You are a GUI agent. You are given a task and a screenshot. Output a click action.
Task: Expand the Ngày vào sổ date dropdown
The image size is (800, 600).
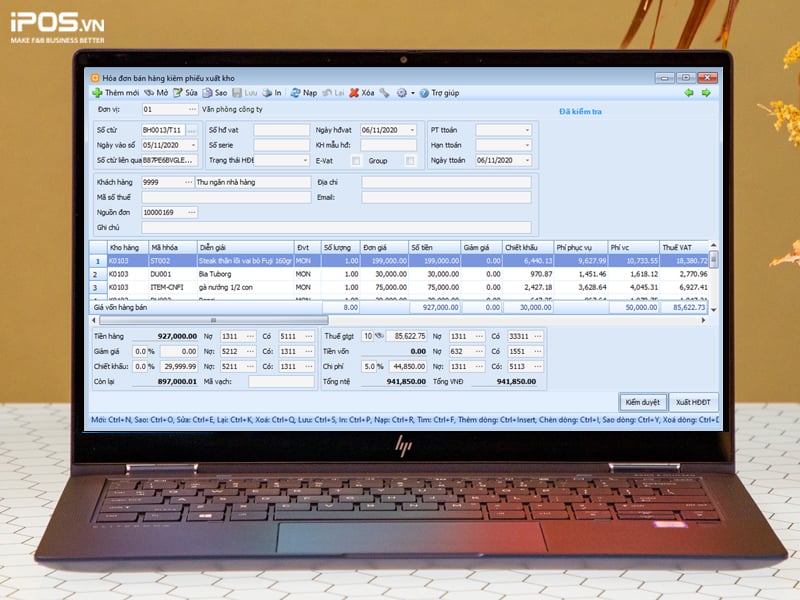pyautogui.click(x=192, y=145)
